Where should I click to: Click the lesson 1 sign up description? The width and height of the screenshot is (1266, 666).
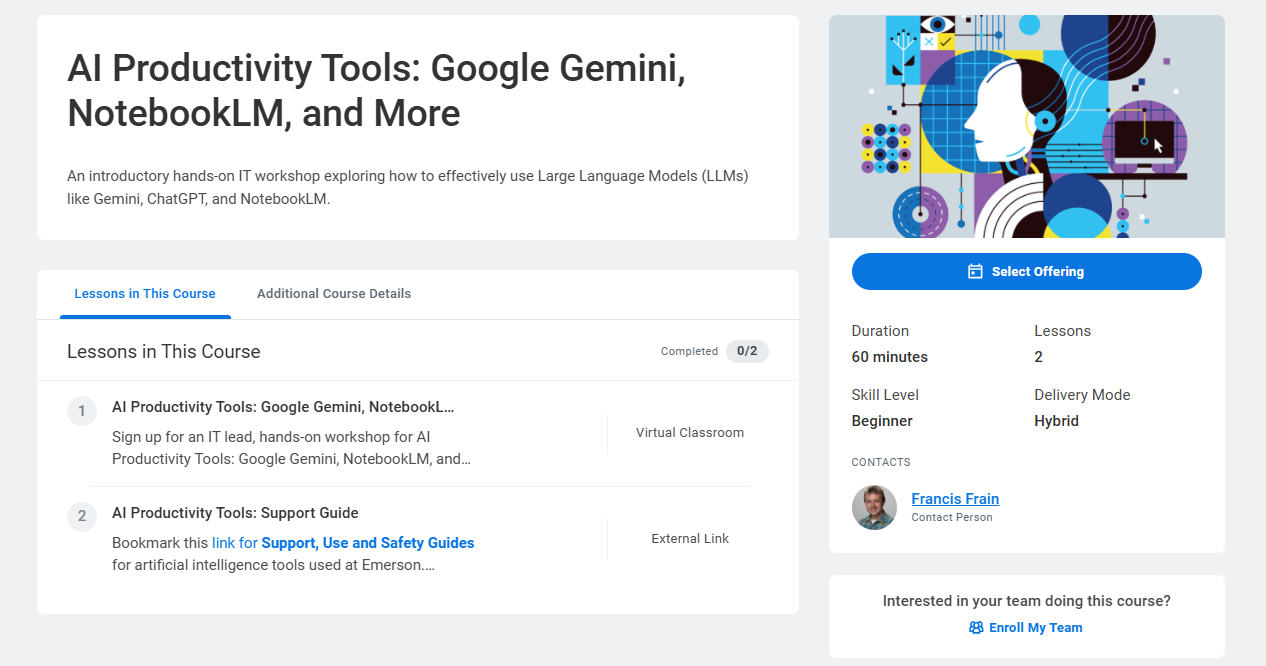(x=292, y=448)
